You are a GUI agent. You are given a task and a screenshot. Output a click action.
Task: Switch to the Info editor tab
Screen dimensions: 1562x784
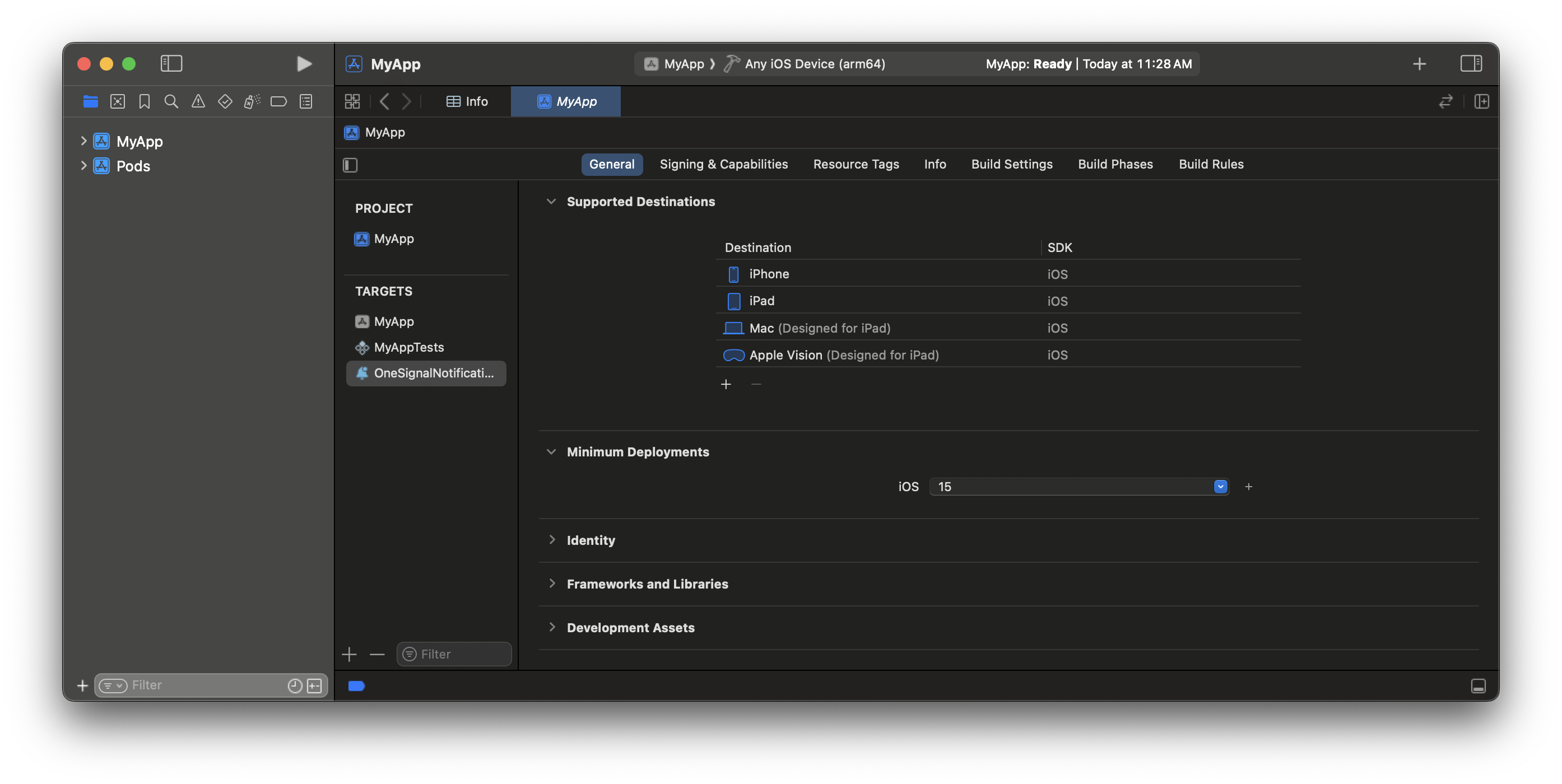click(x=467, y=101)
